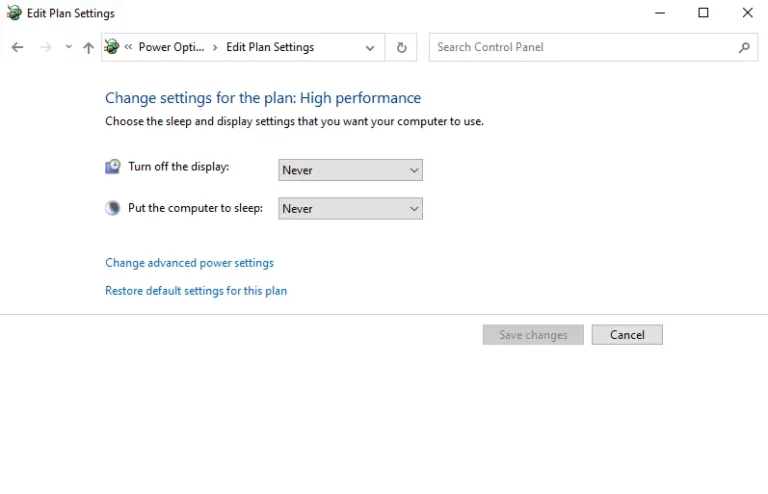768x494 pixels.
Task: Click Restore default settings for this plan
Action: [196, 291]
